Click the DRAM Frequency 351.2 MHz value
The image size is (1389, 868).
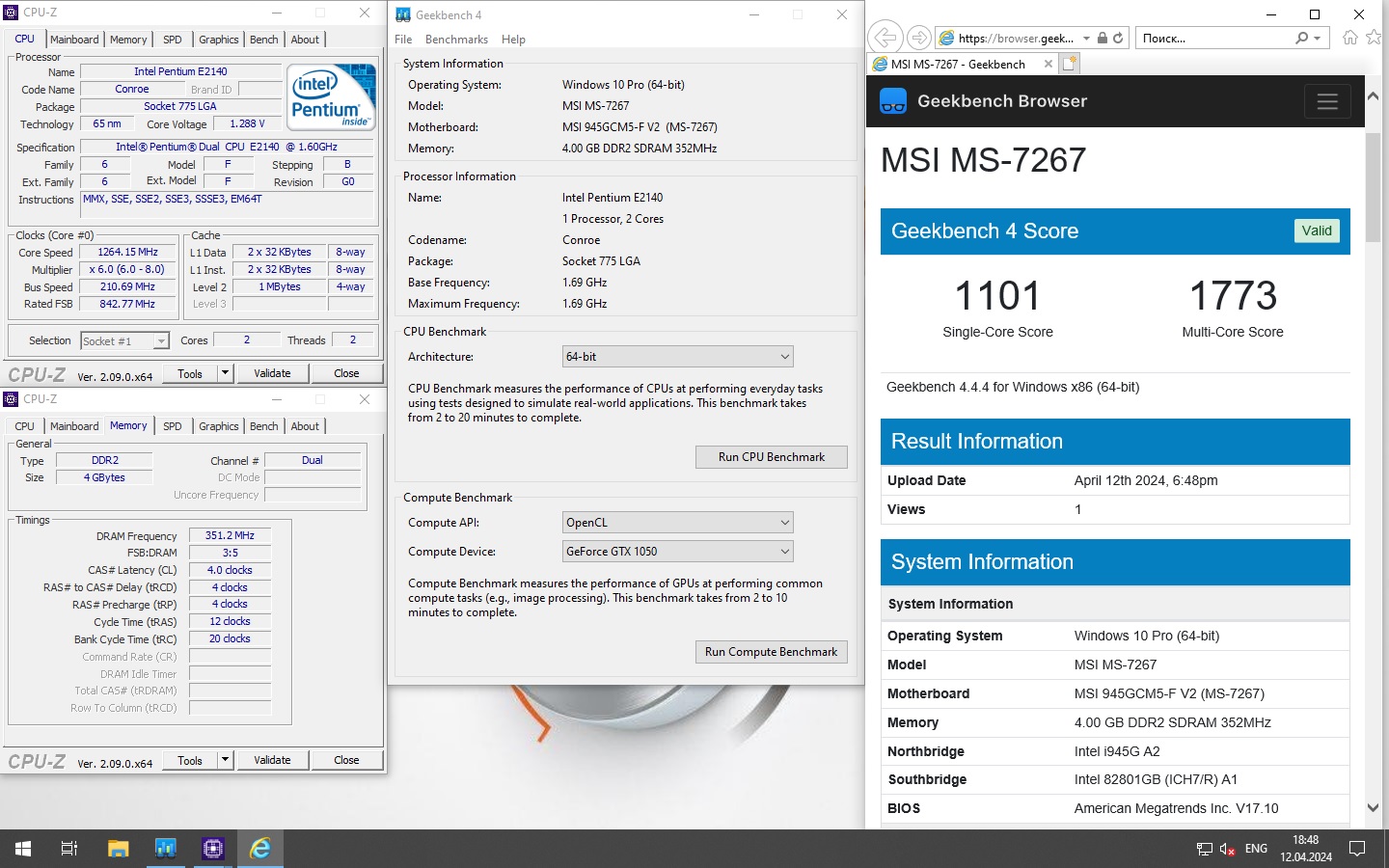pyautogui.click(x=230, y=535)
